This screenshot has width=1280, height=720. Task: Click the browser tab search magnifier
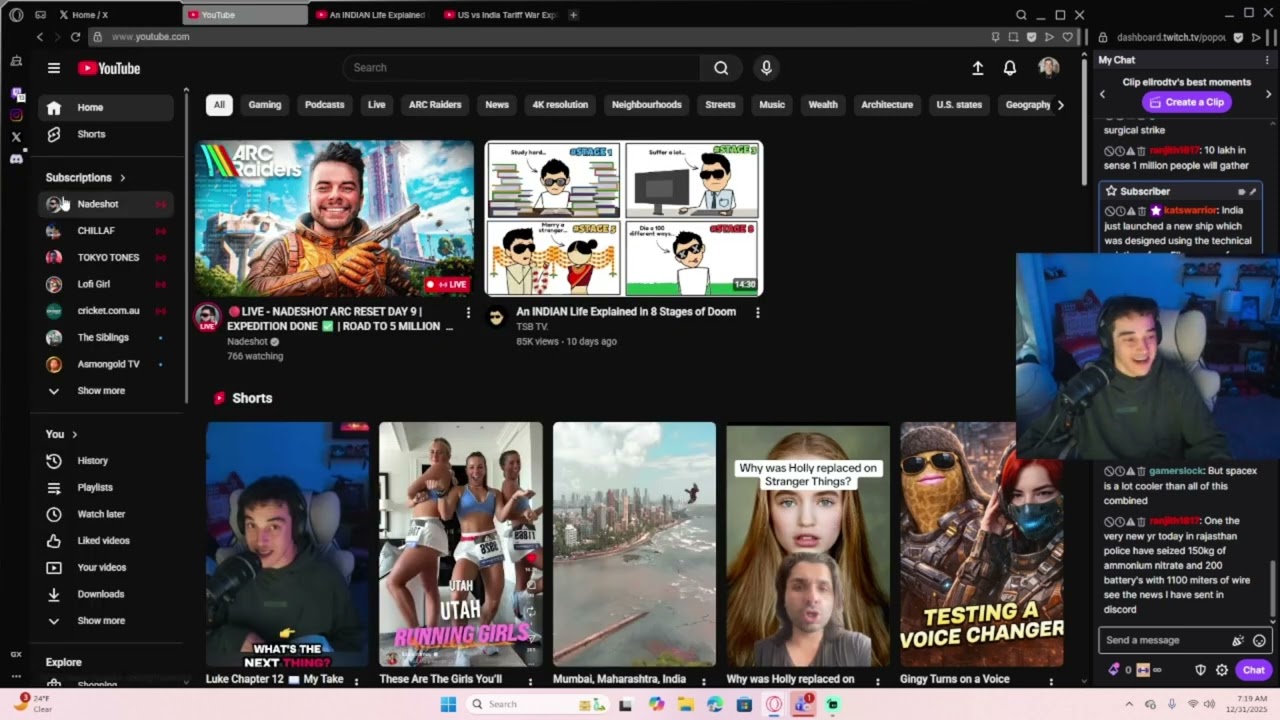pos(1021,15)
